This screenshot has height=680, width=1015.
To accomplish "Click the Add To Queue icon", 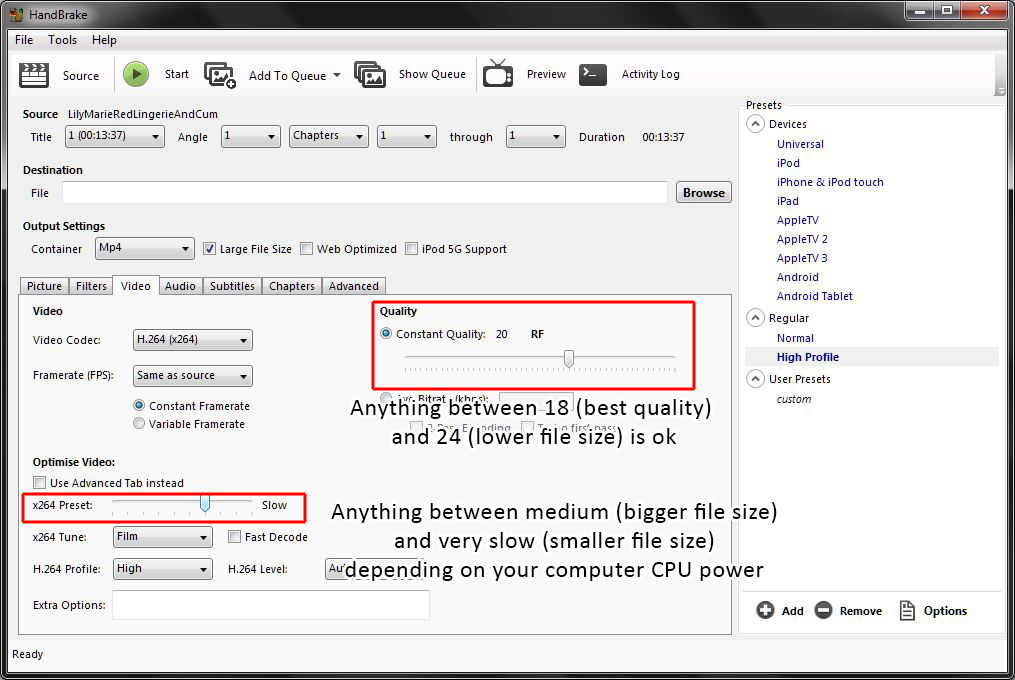I will (220, 75).
